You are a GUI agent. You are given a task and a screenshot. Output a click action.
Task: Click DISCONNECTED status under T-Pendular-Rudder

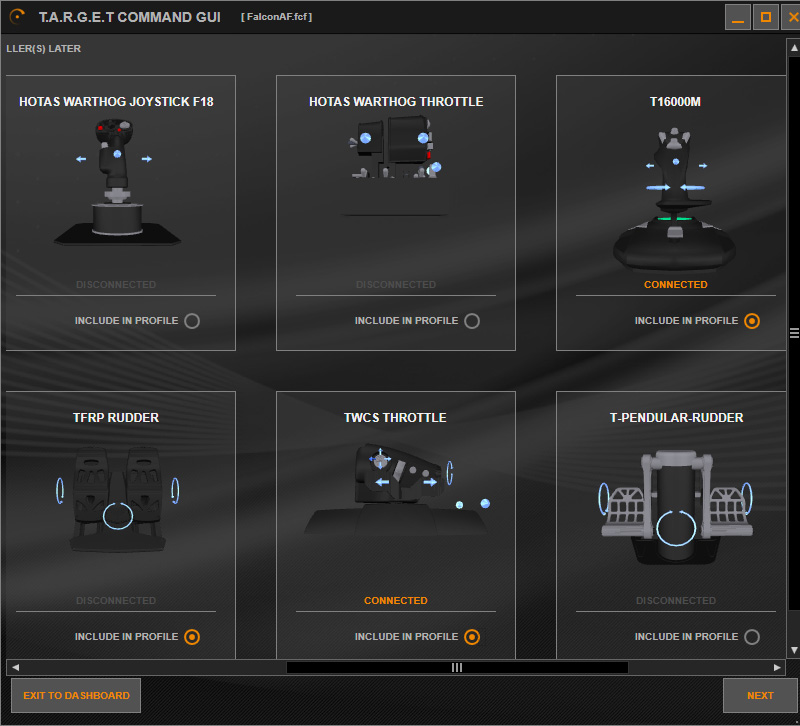click(x=676, y=600)
